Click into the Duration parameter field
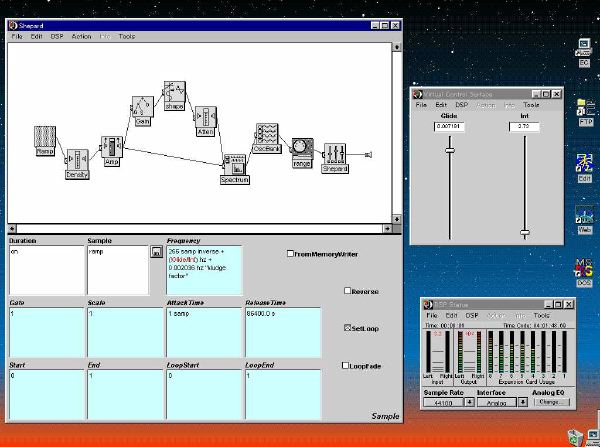This screenshot has height=447, width=600. coord(47,270)
